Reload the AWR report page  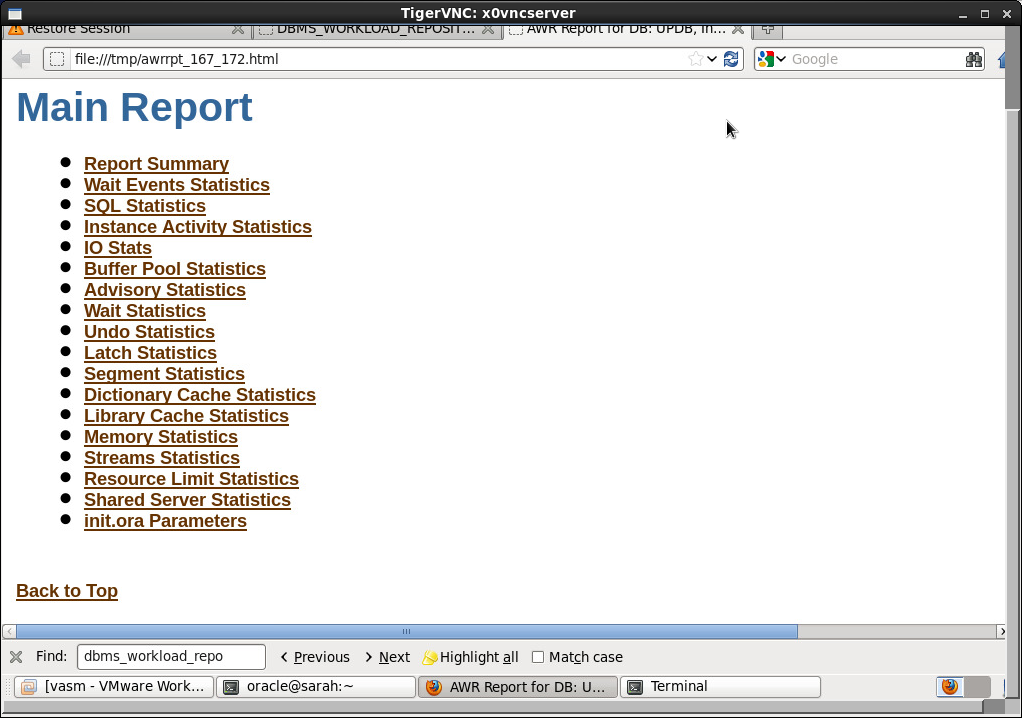pyautogui.click(x=731, y=59)
